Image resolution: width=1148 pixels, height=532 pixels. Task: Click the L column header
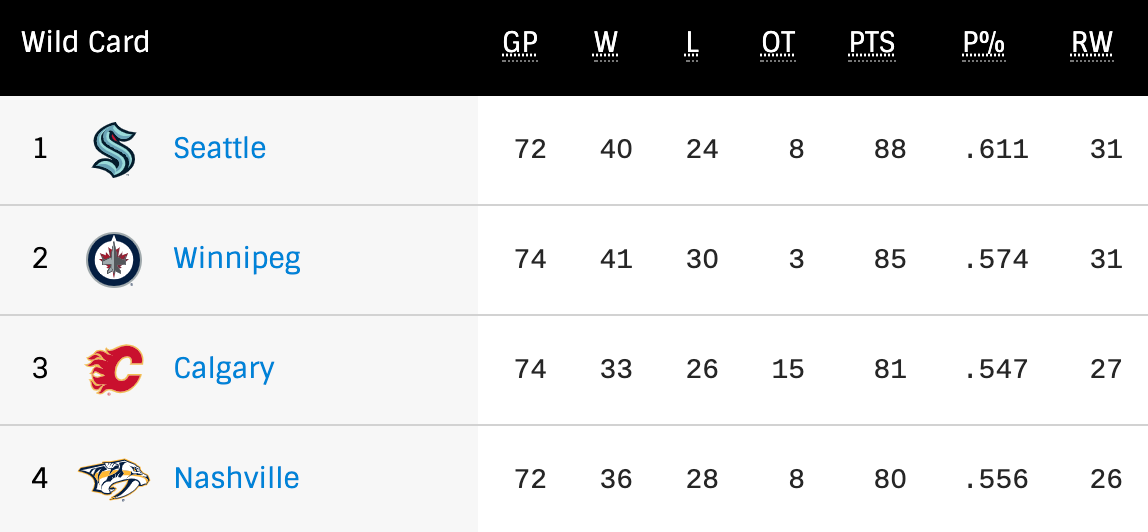(692, 43)
